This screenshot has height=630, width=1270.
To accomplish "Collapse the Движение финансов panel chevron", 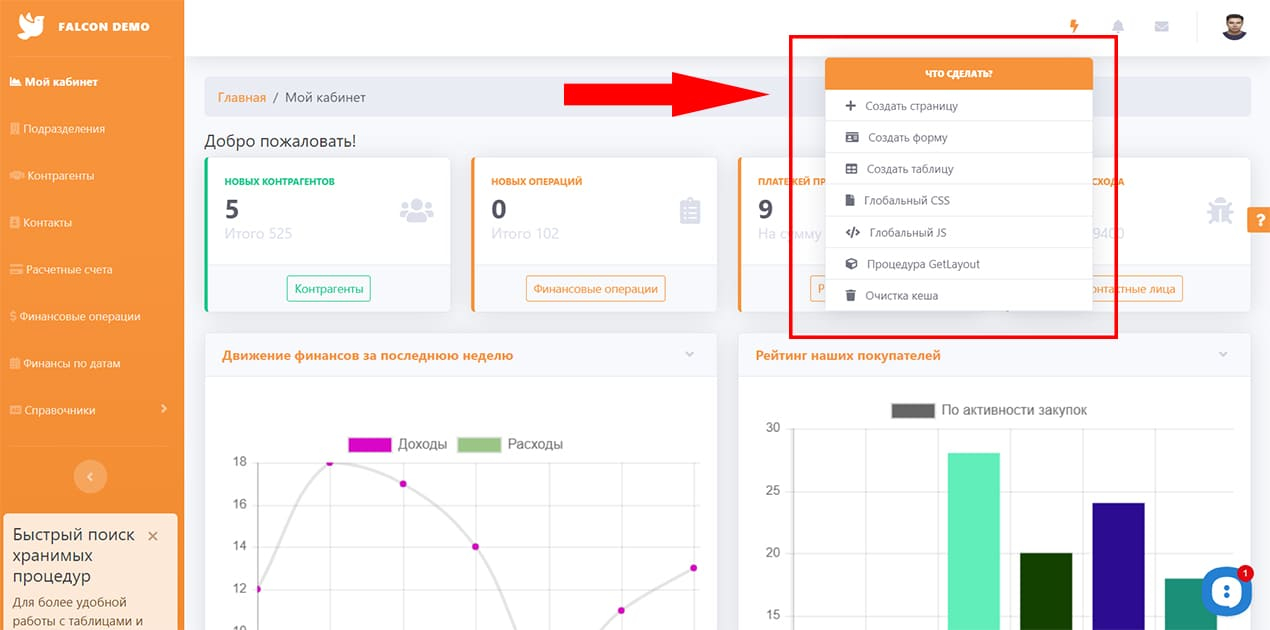I will (x=689, y=354).
